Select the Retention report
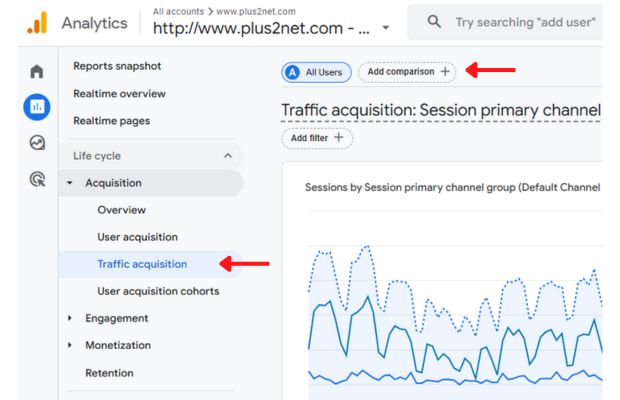Viewport: 620px width, 400px height. pyautogui.click(x=109, y=372)
